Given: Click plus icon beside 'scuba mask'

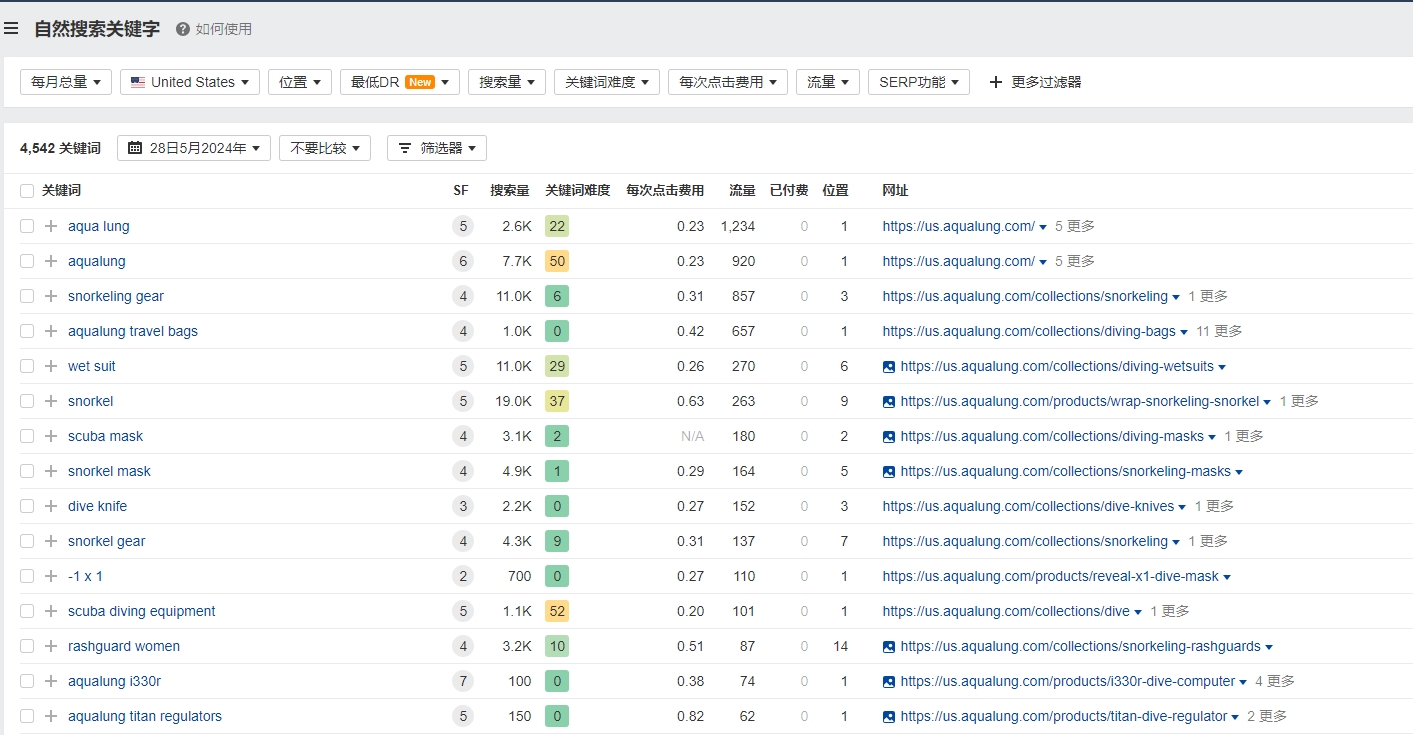Looking at the screenshot, I should 51,436.
